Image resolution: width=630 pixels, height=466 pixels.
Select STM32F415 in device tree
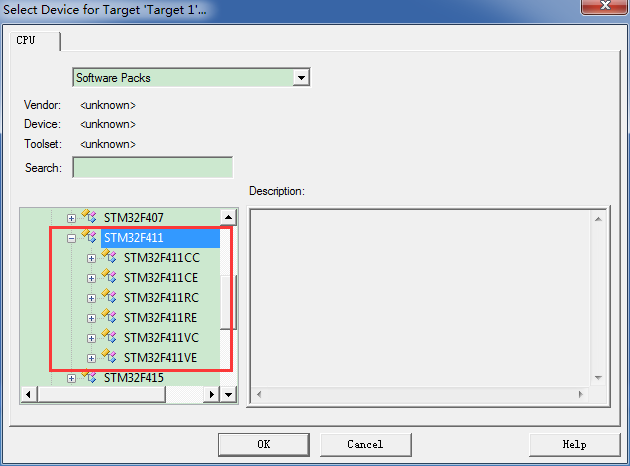tap(133, 378)
